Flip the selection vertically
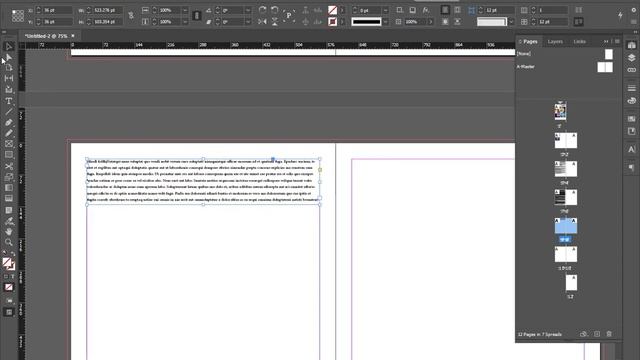 coord(274,22)
